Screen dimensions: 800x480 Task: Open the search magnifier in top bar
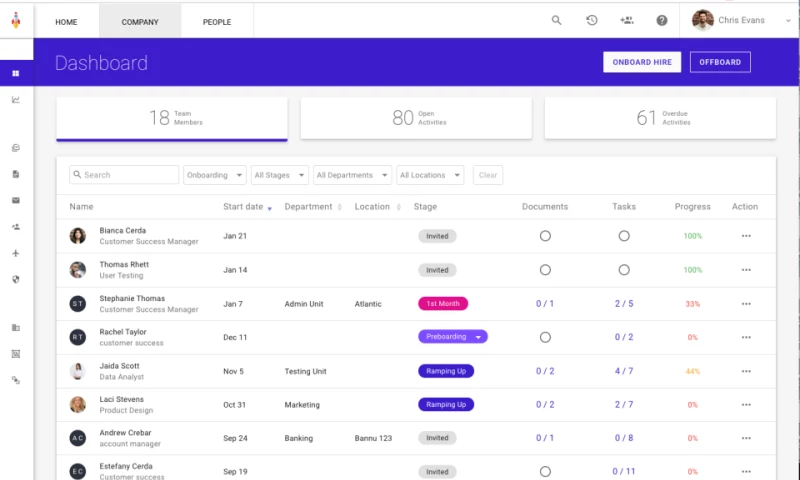tap(557, 20)
